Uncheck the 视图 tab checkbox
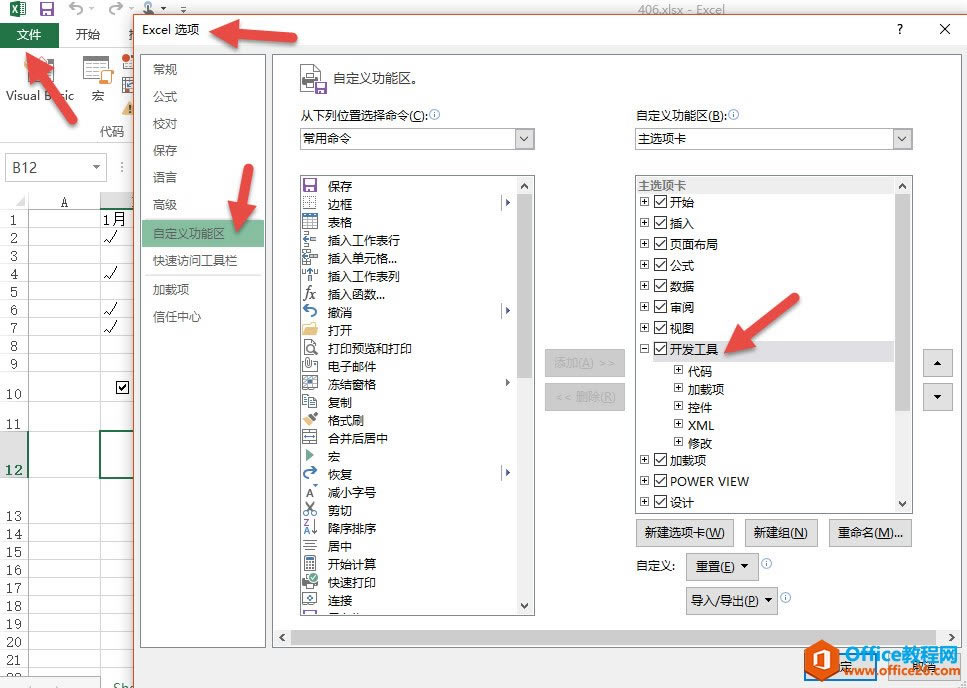This screenshot has width=967, height=688. [x=660, y=327]
